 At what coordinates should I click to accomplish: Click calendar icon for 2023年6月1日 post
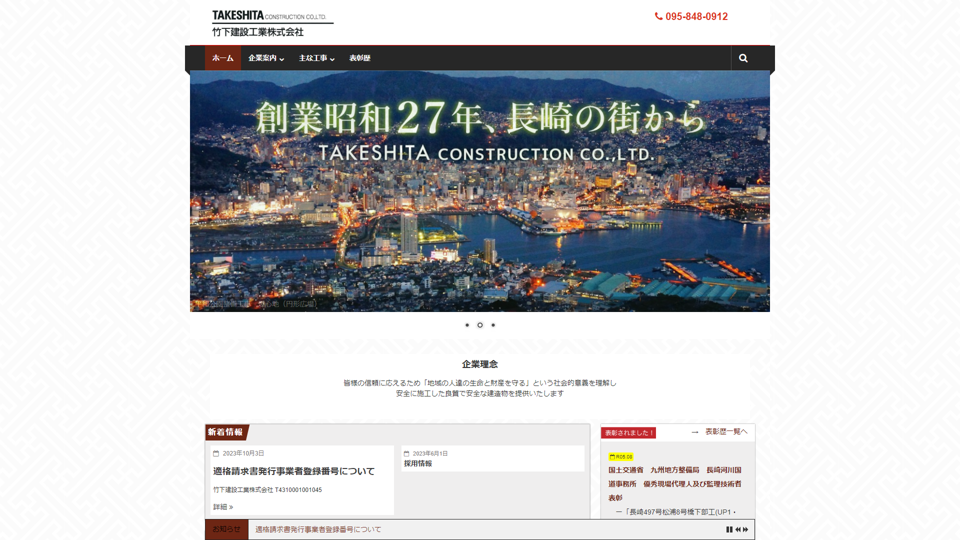[x=406, y=454]
